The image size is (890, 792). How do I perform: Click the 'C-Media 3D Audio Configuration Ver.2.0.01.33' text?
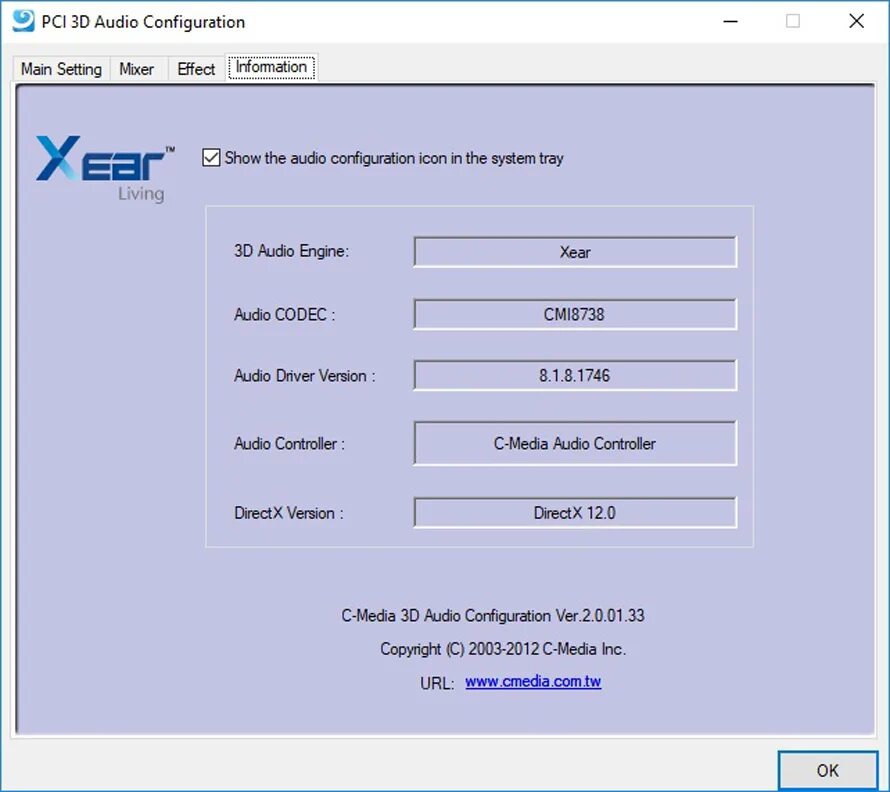[x=493, y=615]
